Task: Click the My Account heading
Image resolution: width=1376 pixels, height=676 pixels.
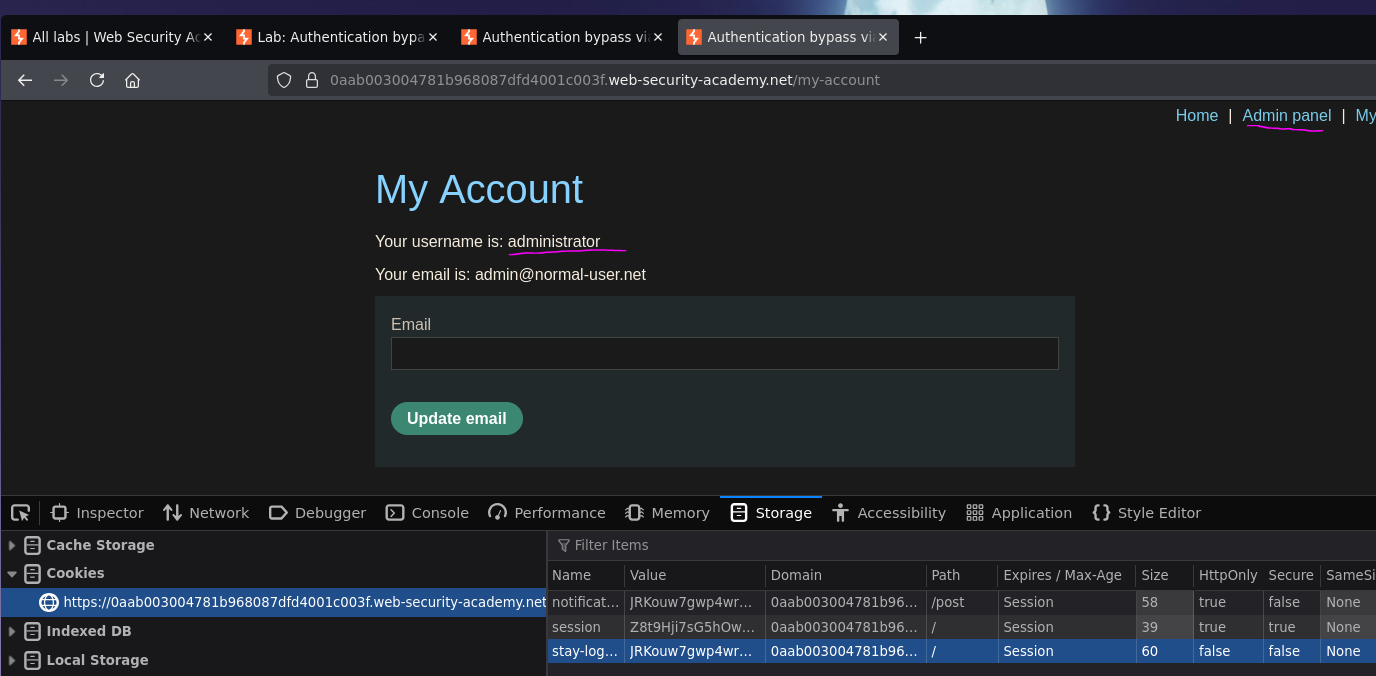Action: (x=479, y=190)
